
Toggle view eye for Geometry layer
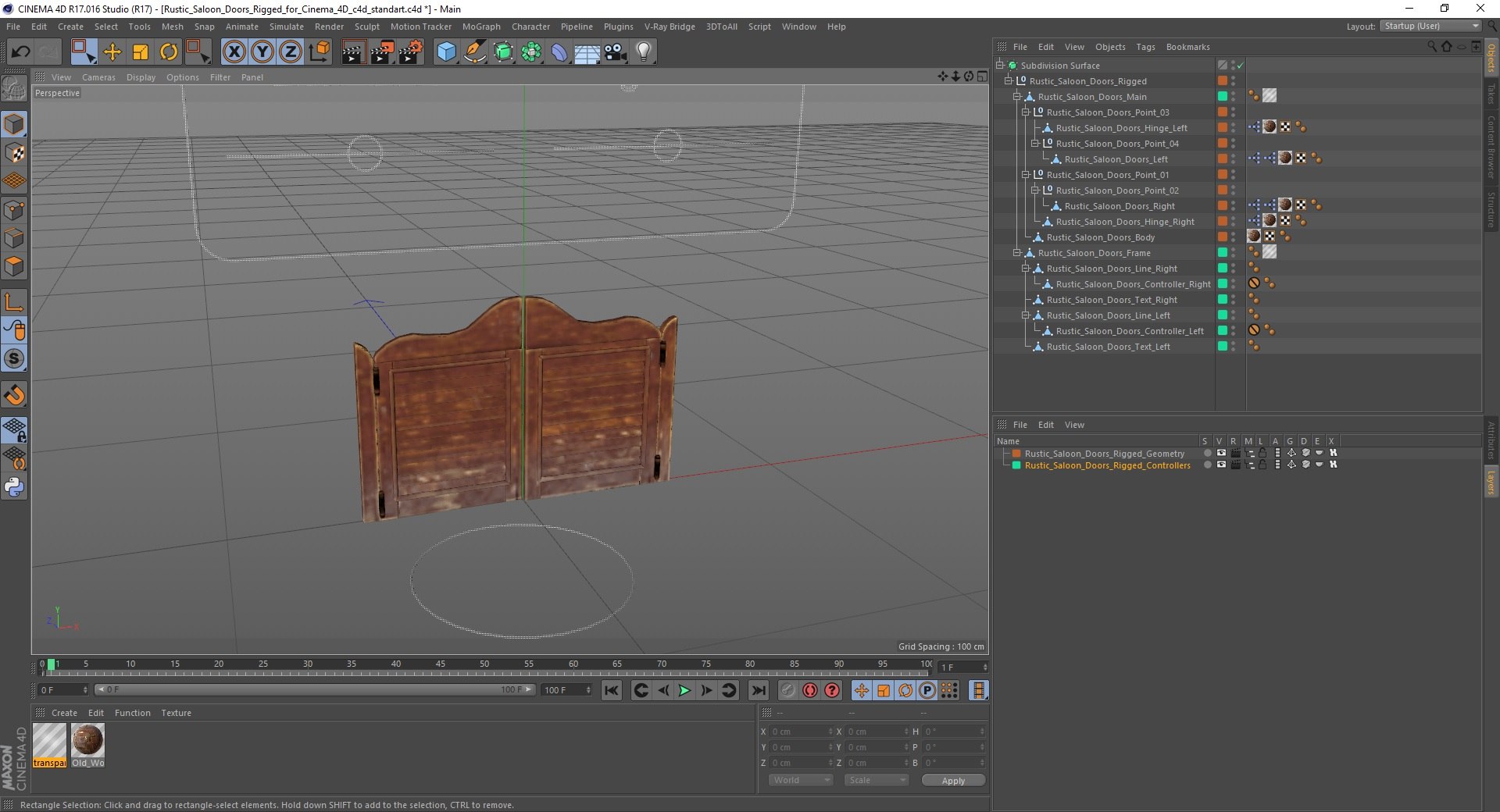point(1221,453)
